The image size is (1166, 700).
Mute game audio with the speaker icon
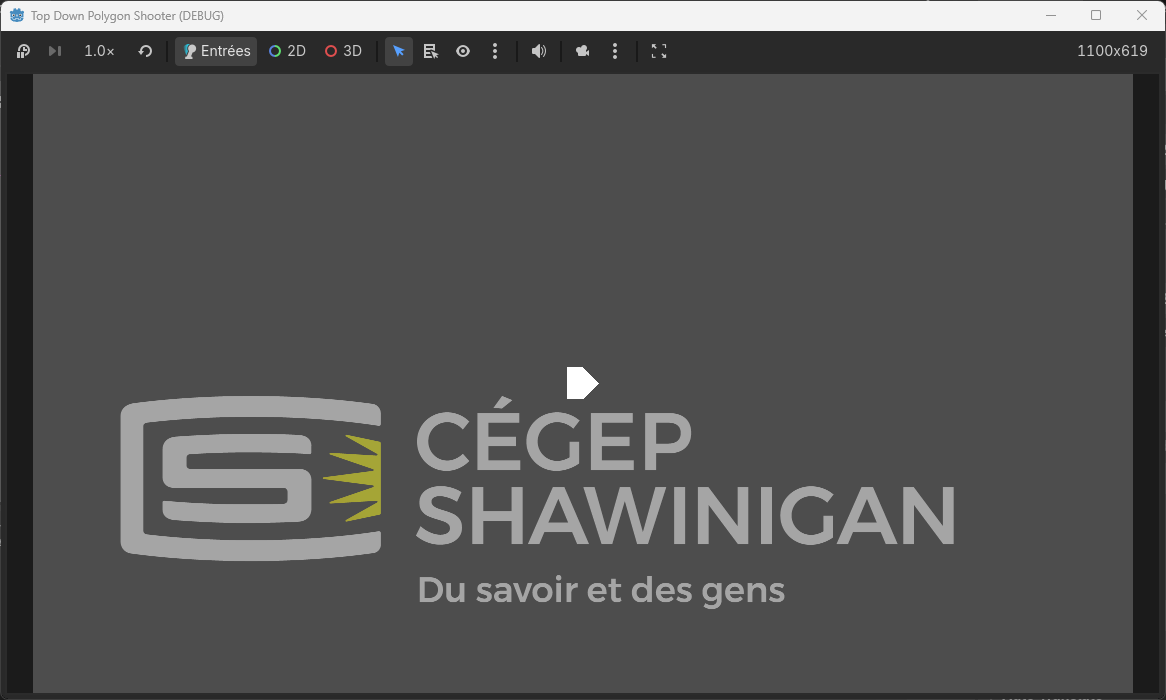539,51
